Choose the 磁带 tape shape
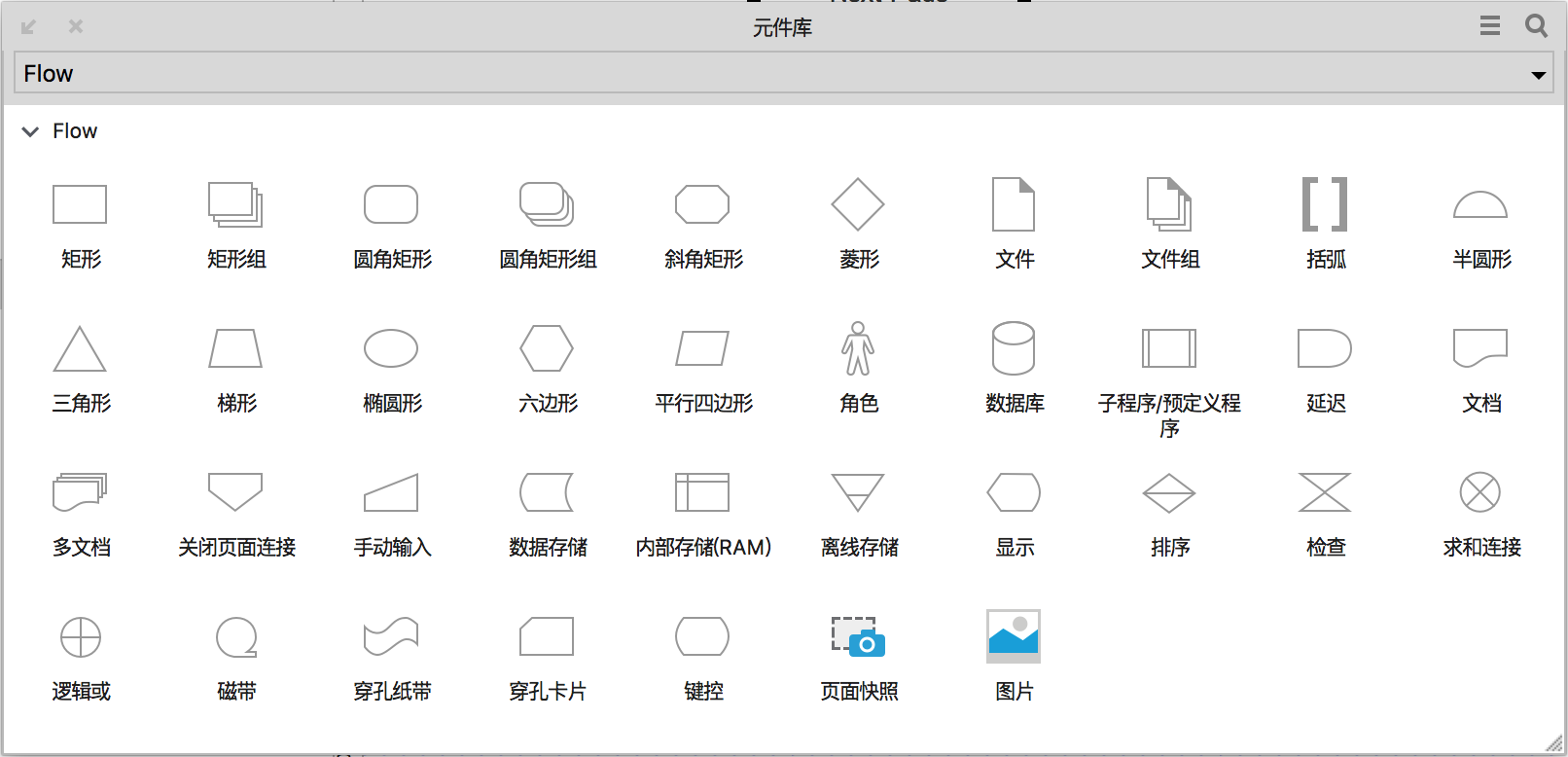Viewport: 1568px width, 757px height. click(235, 636)
